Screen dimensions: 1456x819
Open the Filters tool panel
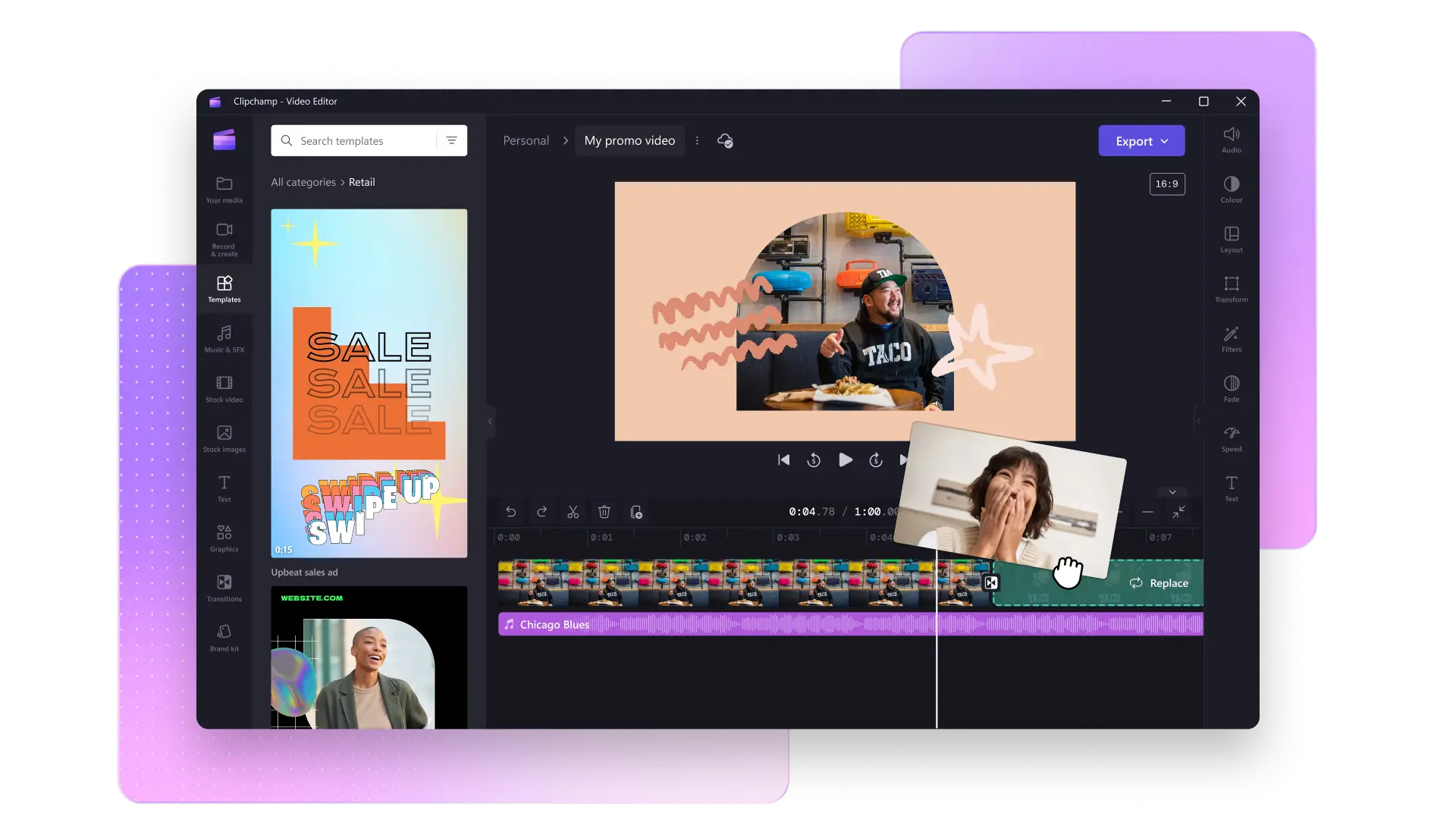tap(1231, 338)
